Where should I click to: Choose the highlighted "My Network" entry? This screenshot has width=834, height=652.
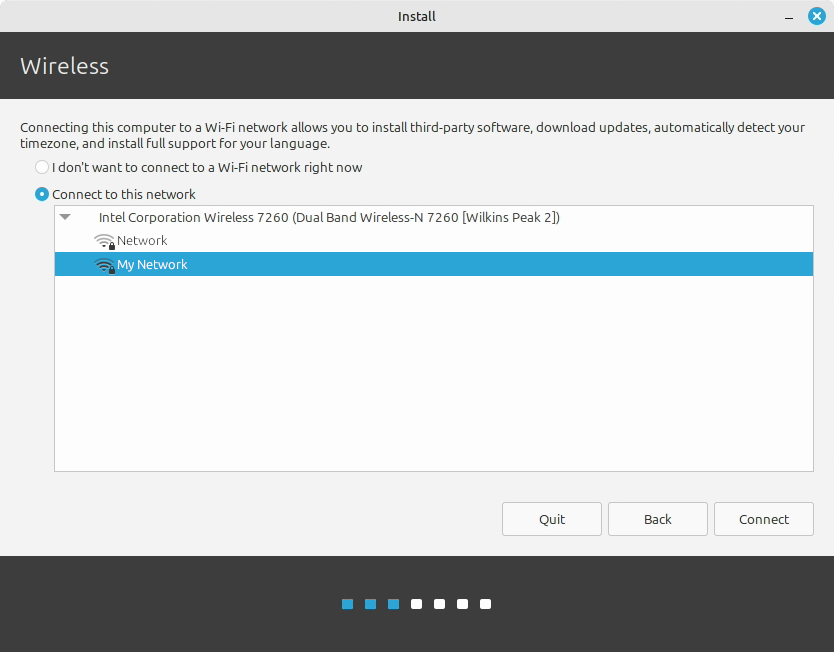coord(152,265)
